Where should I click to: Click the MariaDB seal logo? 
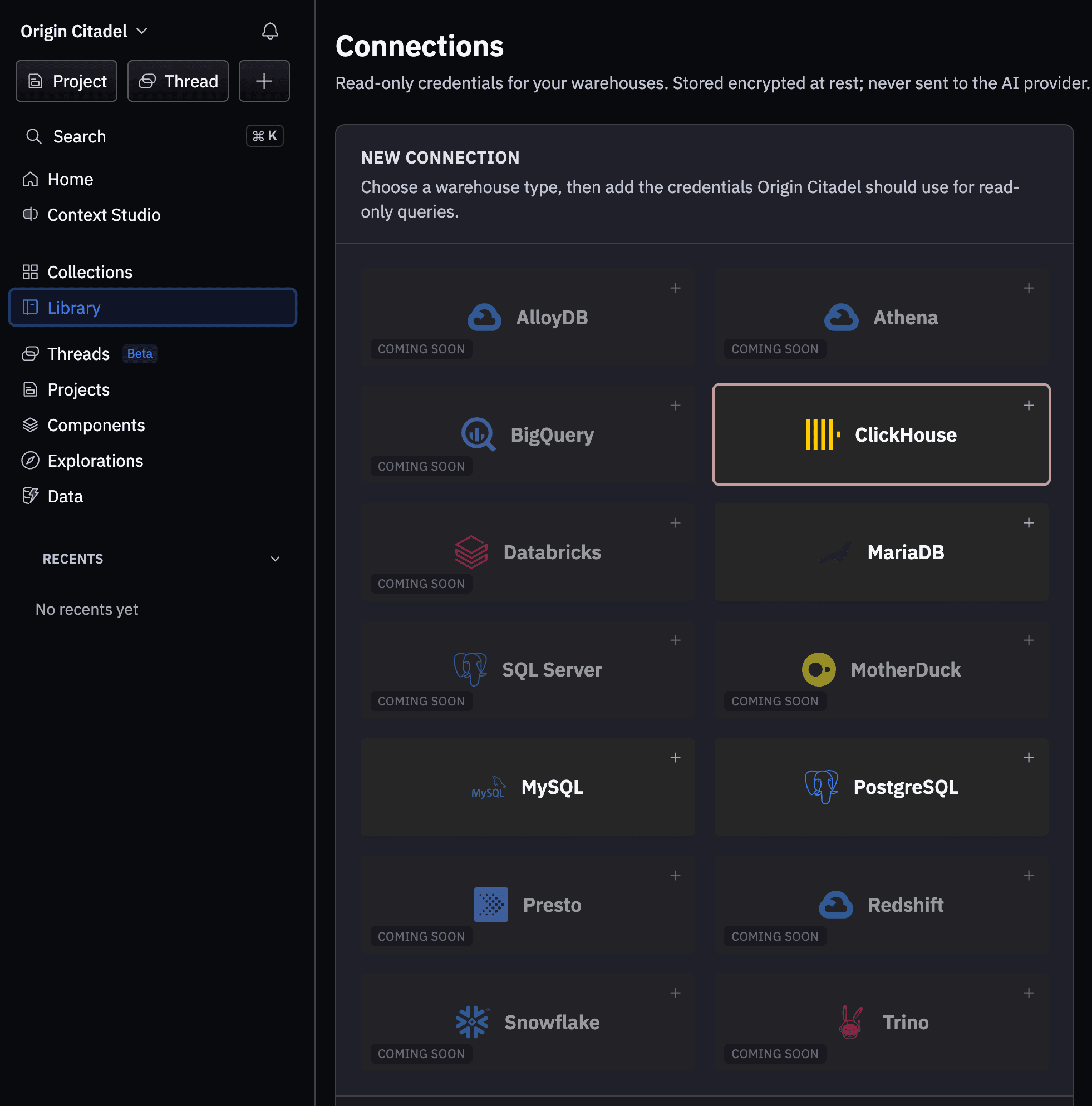pyautogui.click(x=835, y=552)
